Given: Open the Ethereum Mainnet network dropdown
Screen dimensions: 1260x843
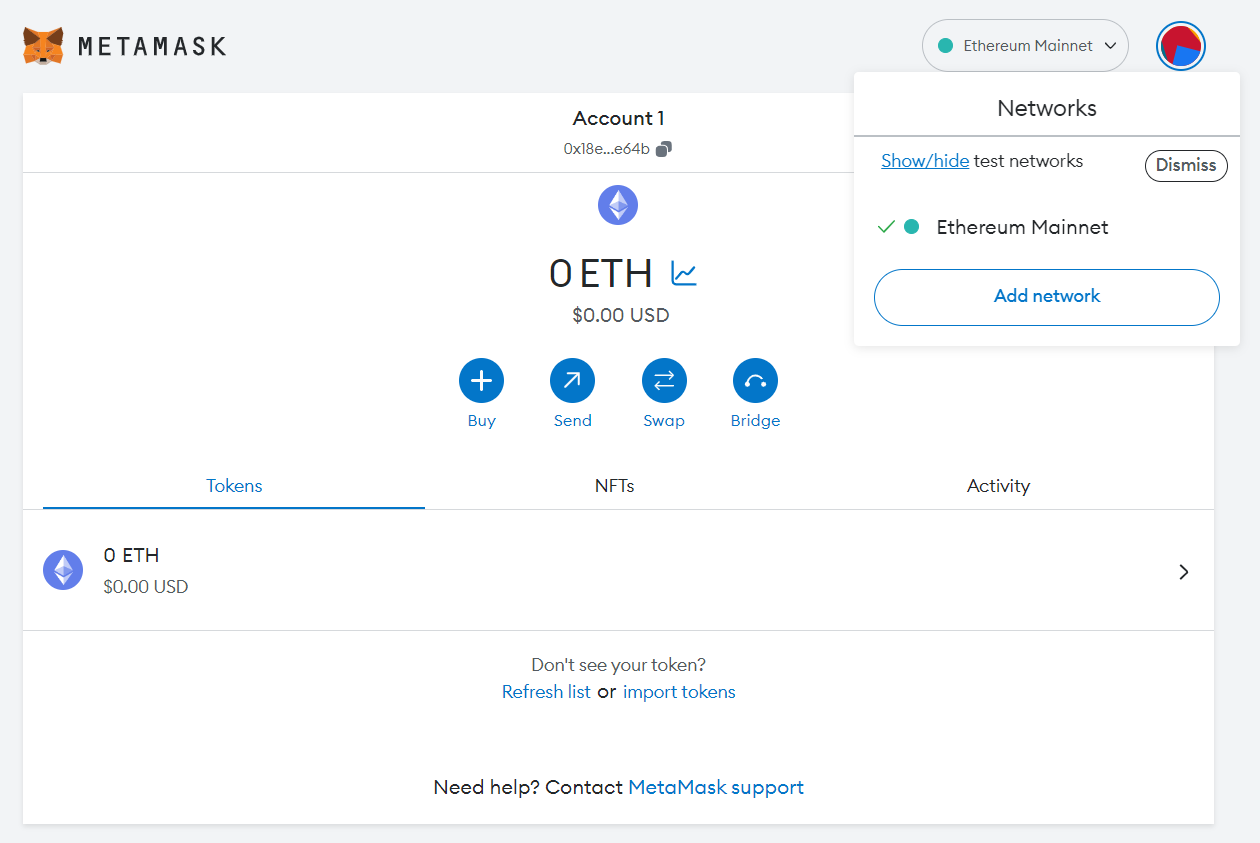Looking at the screenshot, I should coord(1025,46).
